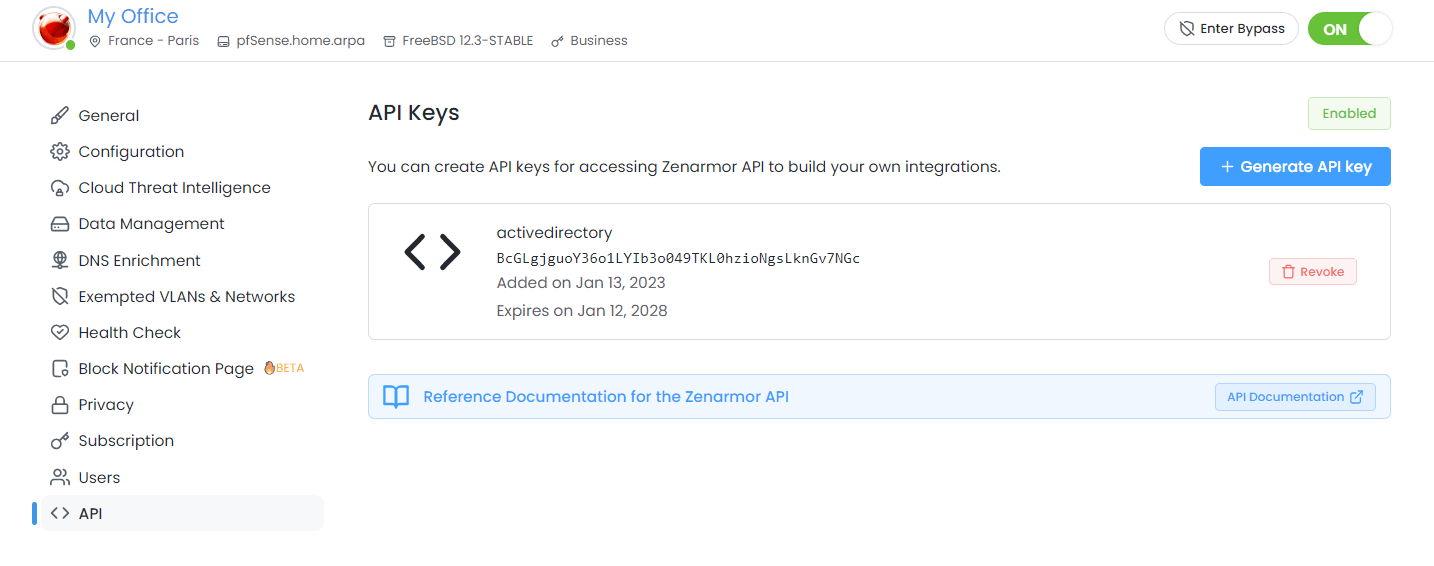Click the Enabled status badge
The image size is (1434, 566).
pyautogui.click(x=1349, y=114)
